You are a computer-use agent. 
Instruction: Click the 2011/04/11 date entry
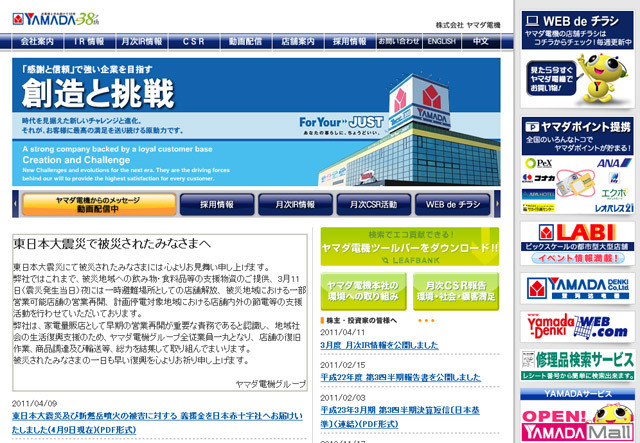342,332
